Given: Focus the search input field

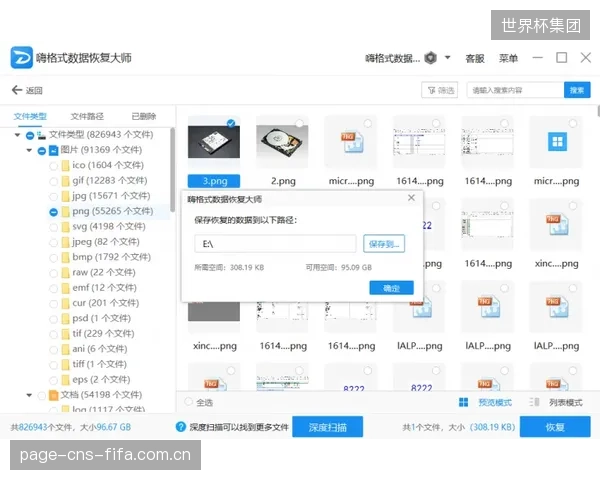Looking at the screenshot, I should coord(515,90).
